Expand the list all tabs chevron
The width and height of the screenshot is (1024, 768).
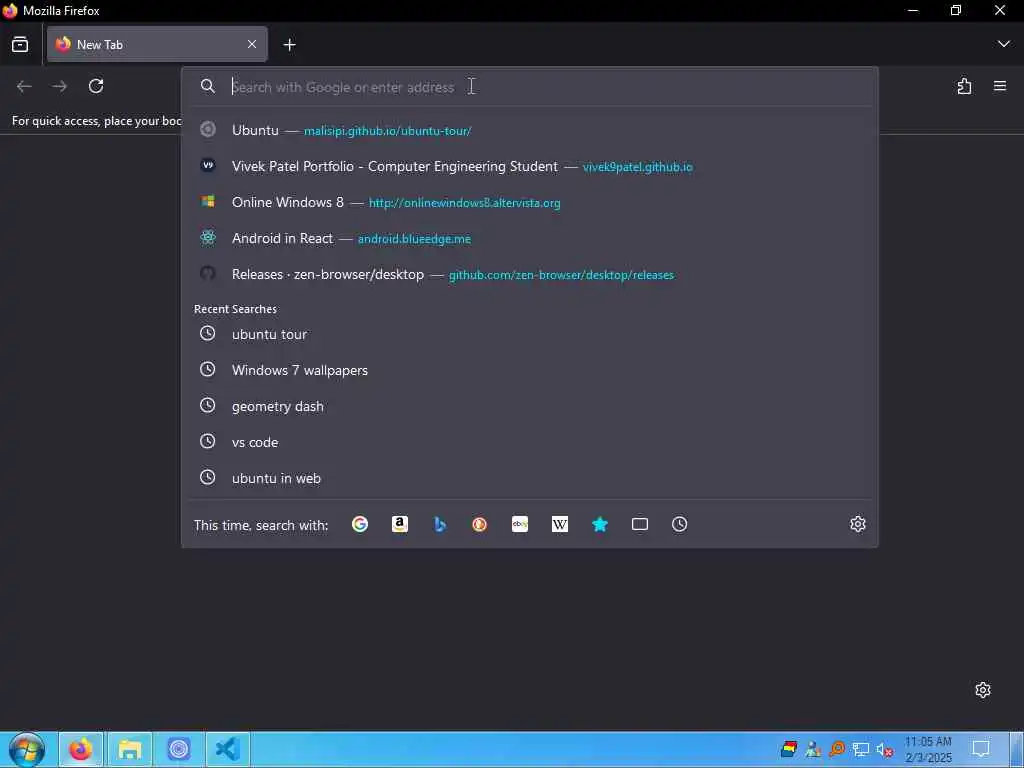click(x=1004, y=44)
